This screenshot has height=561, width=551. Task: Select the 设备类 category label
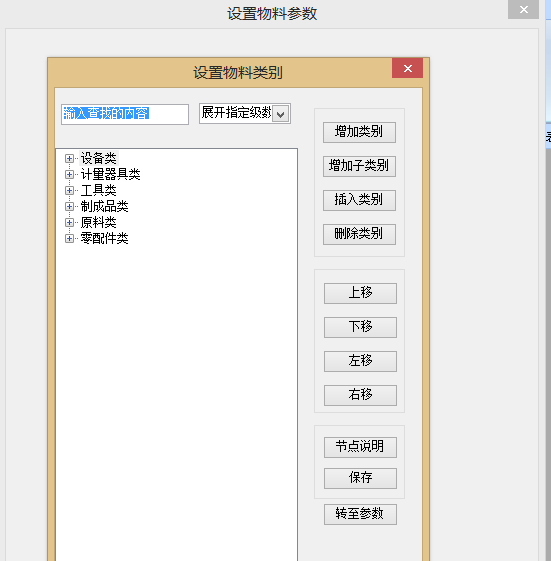[98, 158]
